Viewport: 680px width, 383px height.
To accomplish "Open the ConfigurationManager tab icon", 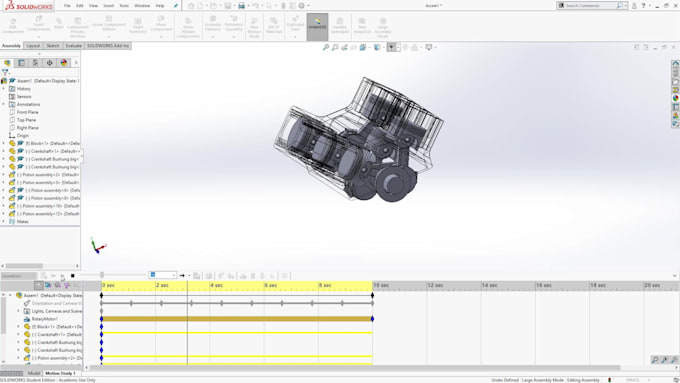I will [36, 63].
